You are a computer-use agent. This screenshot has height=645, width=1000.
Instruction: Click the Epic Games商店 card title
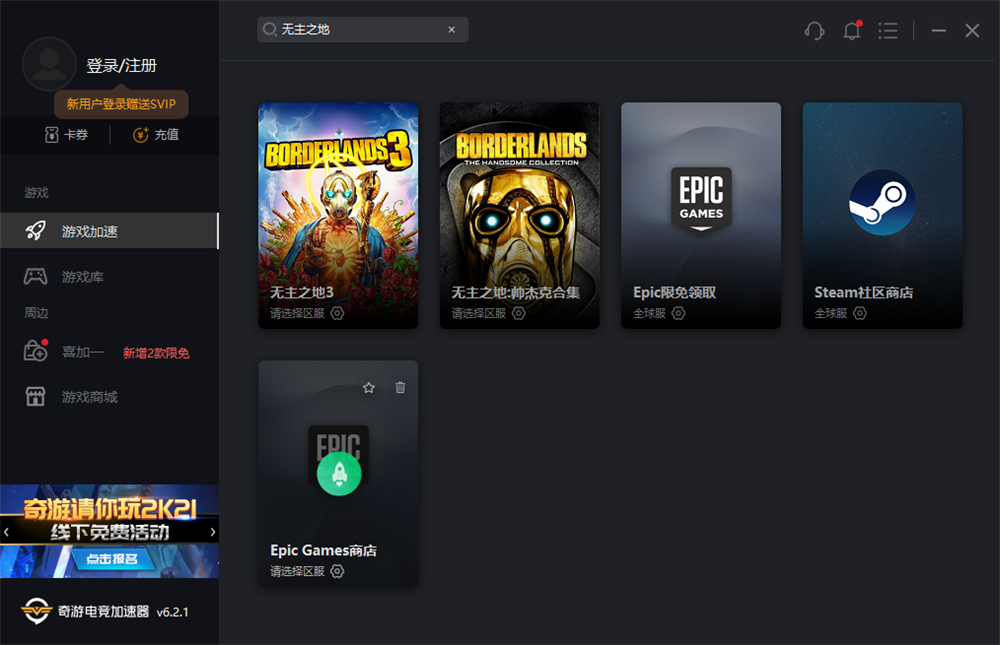pyautogui.click(x=323, y=550)
